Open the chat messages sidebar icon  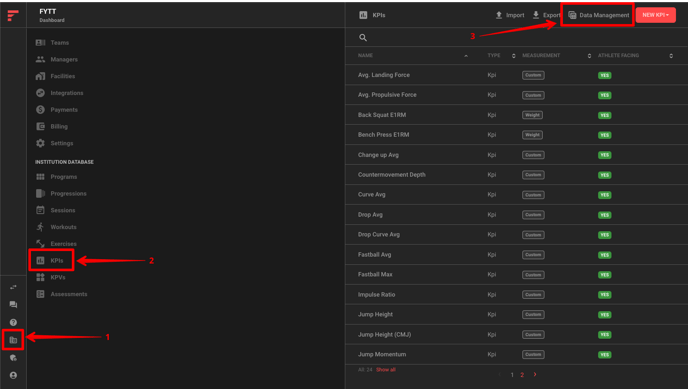pyautogui.click(x=13, y=304)
